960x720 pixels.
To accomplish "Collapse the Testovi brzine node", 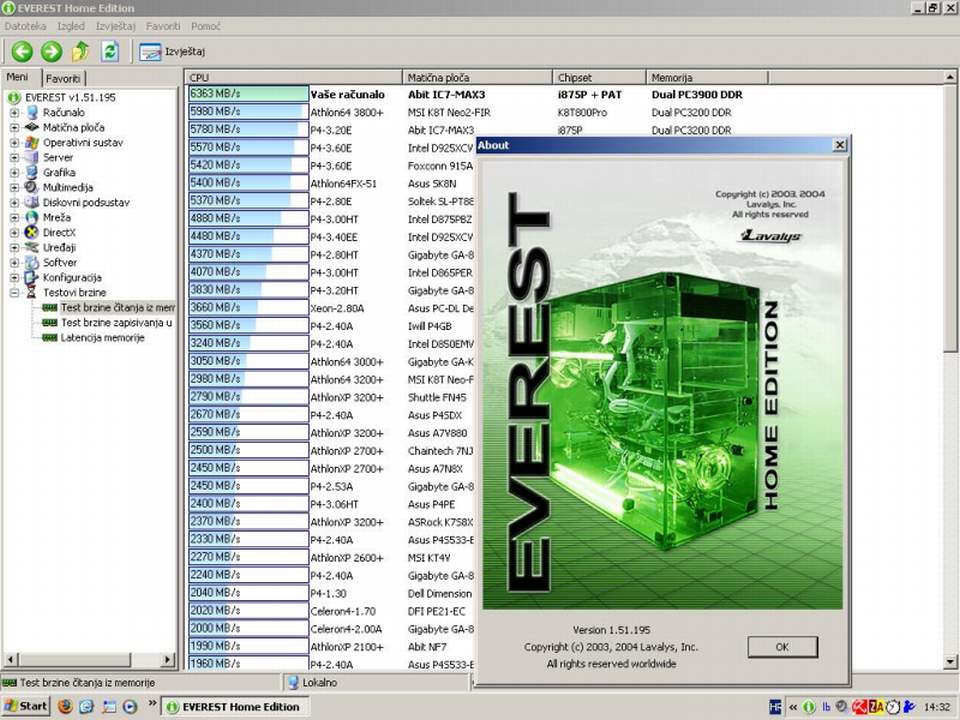I will [x=15, y=293].
